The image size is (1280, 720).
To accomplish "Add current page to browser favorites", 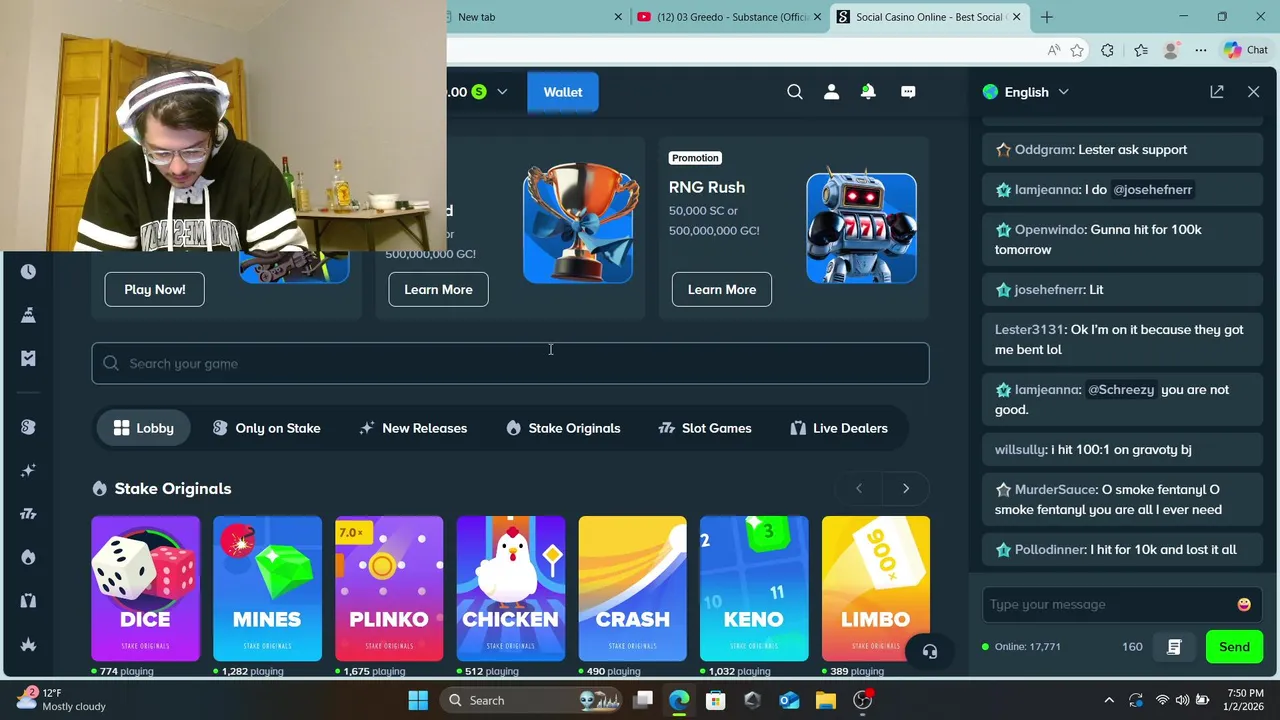I will pyautogui.click(x=1077, y=50).
